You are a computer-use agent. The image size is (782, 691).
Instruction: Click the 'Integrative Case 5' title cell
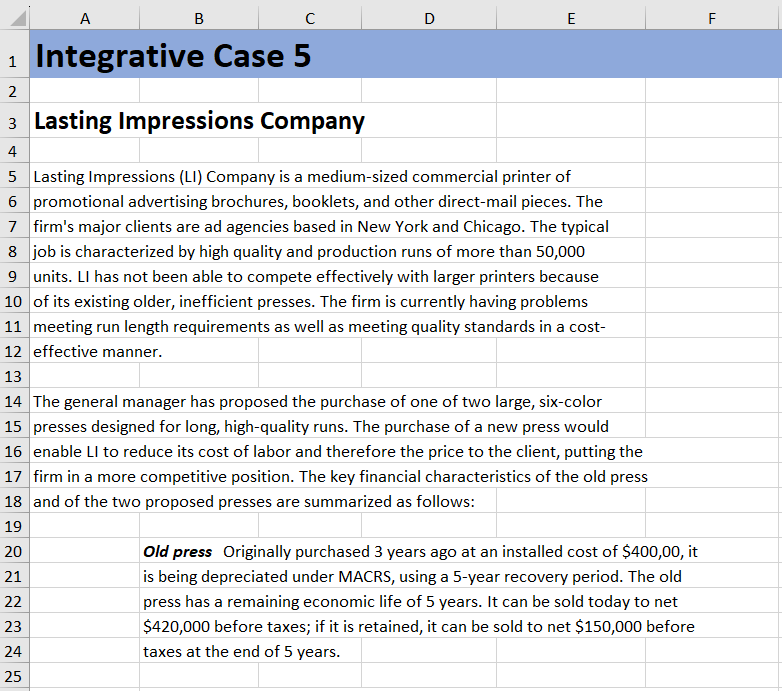(x=173, y=55)
